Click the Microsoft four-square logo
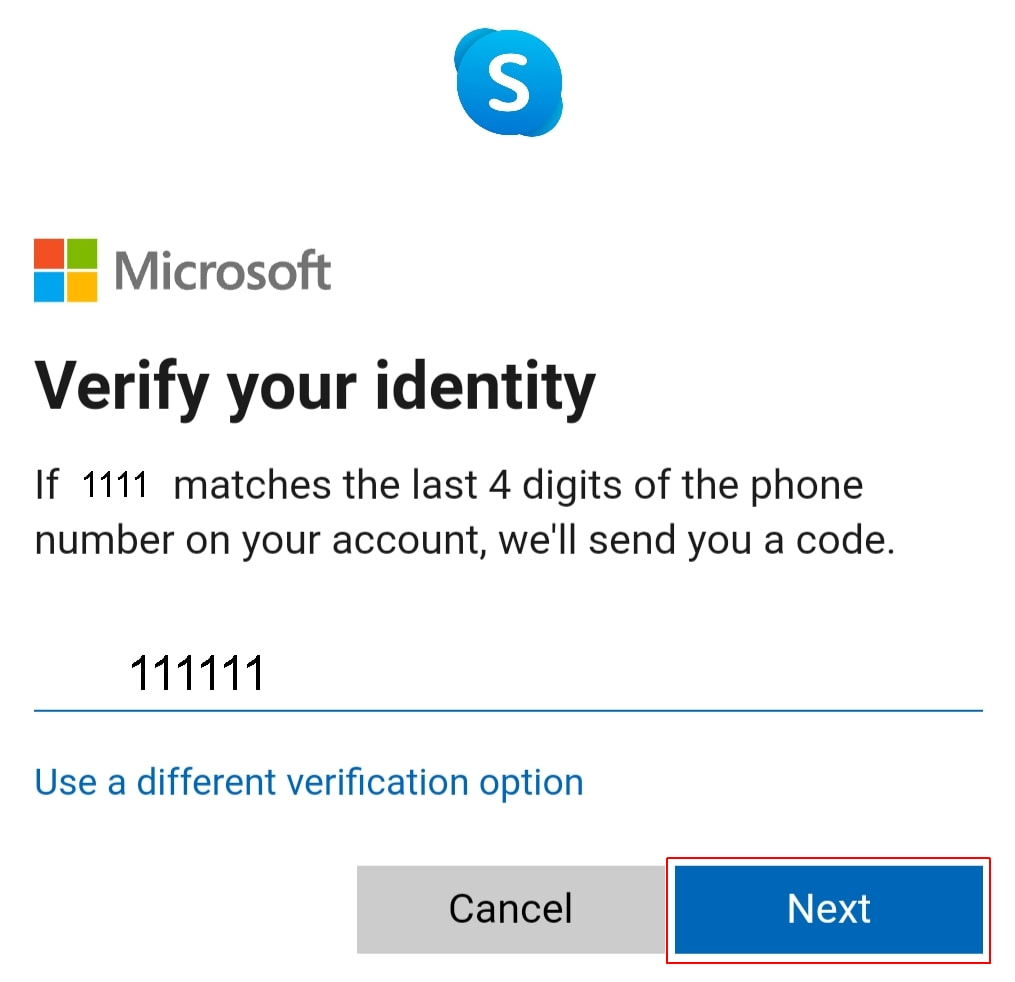The image size is (1015, 982). [x=65, y=270]
